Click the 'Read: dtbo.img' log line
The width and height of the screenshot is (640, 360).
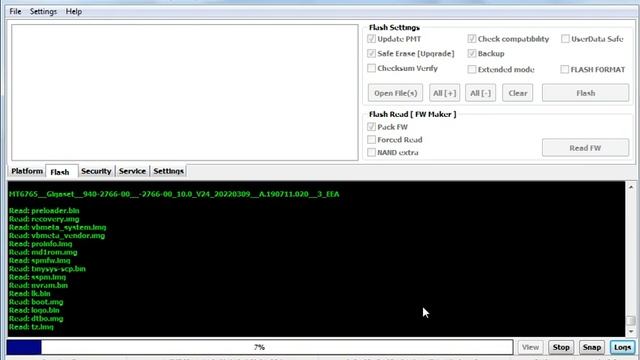[36, 318]
